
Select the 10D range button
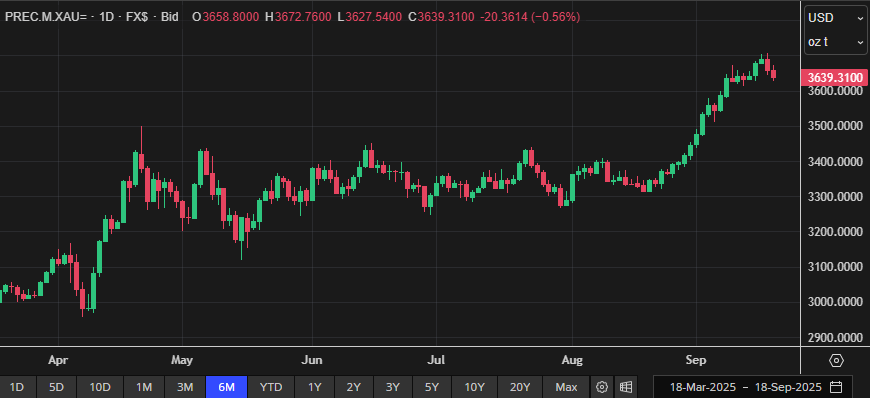tap(100, 387)
